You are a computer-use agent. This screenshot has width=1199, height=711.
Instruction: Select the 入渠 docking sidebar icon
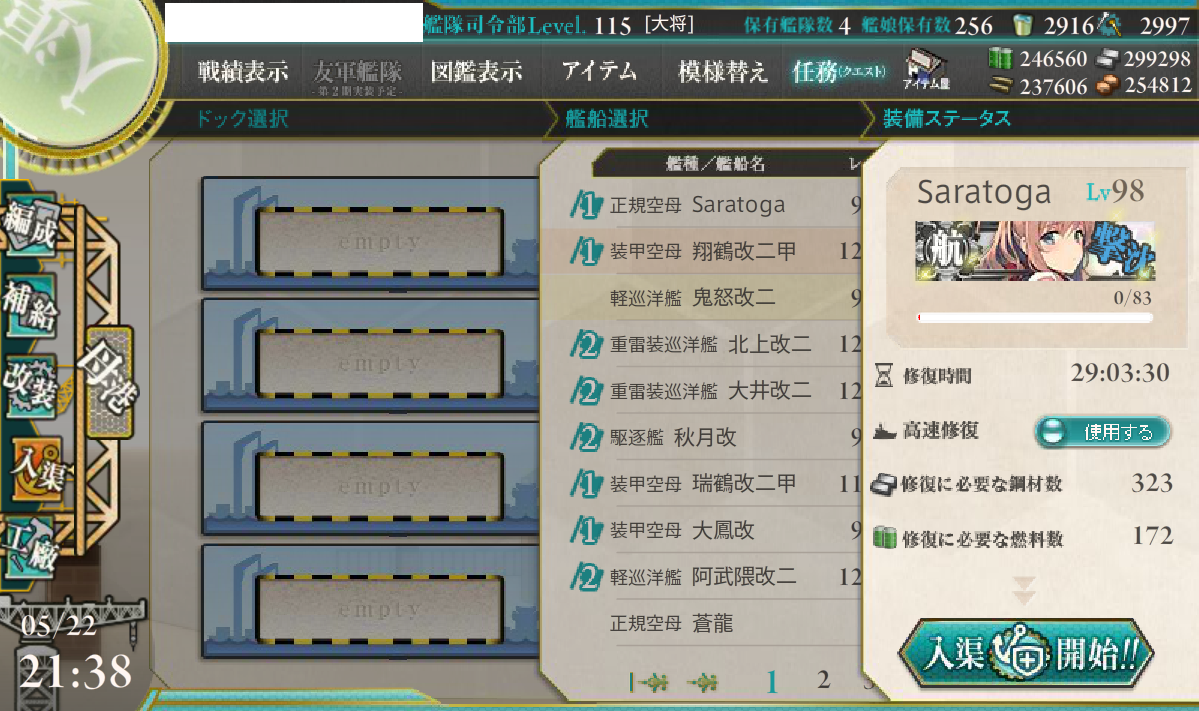pyautogui.click(x=37, y=468)
